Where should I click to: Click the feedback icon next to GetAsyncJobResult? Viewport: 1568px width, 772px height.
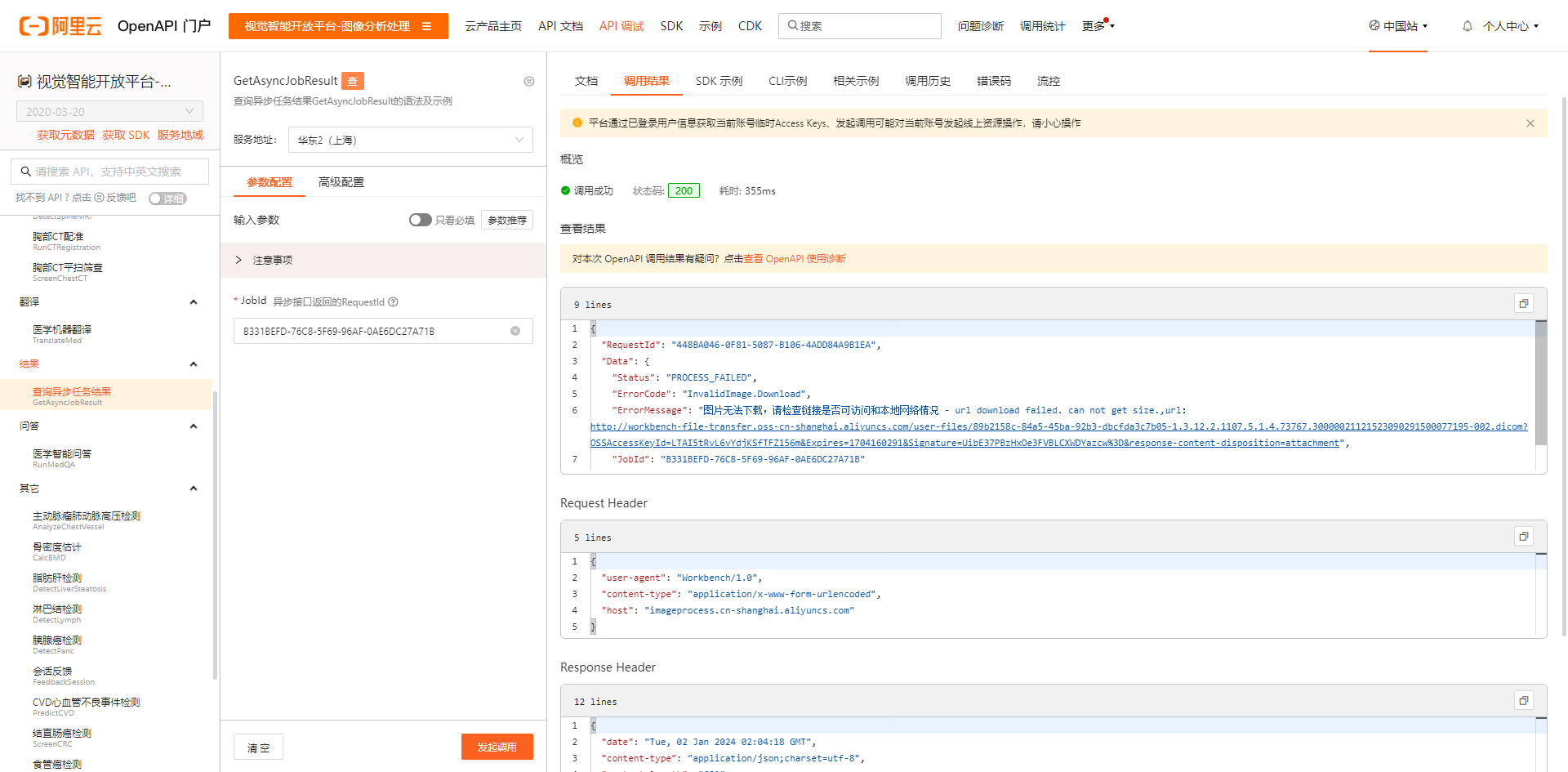[529, 81]
